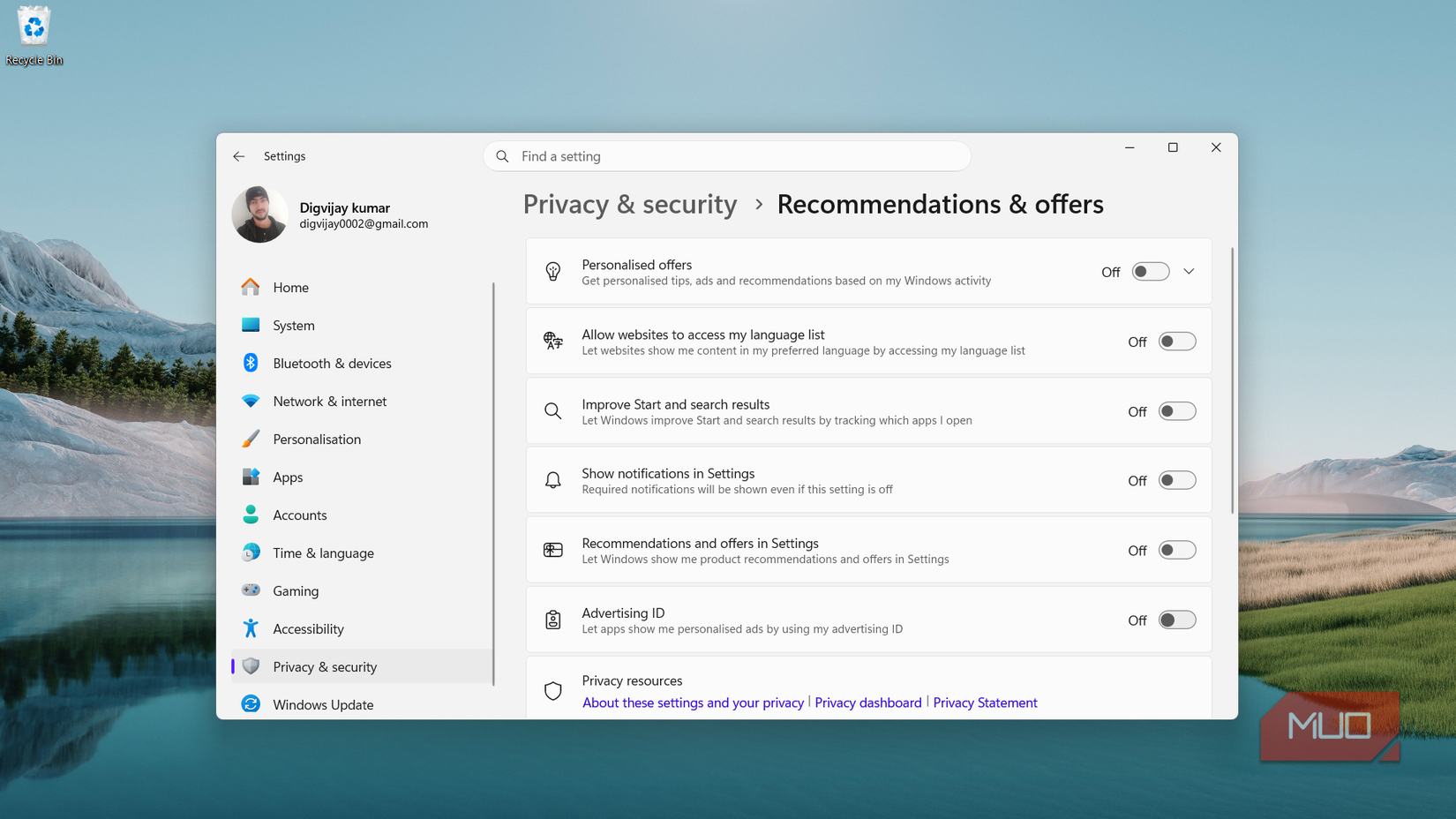This screenshot has height=819, width=1456.
Task: Click the Digvijay kumar account name
Action: pyautogui.click(x=344, y=207)
